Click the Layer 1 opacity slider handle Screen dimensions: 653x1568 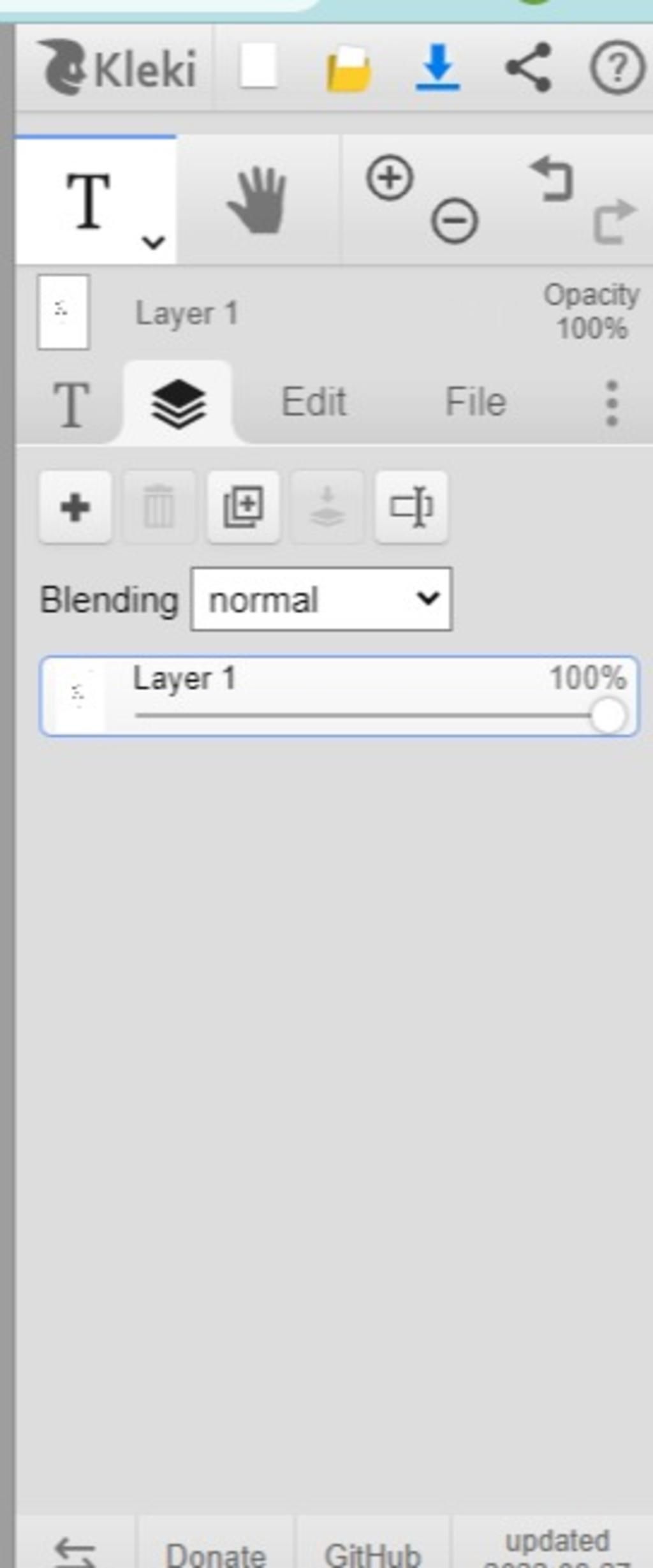tap(608, 716)
